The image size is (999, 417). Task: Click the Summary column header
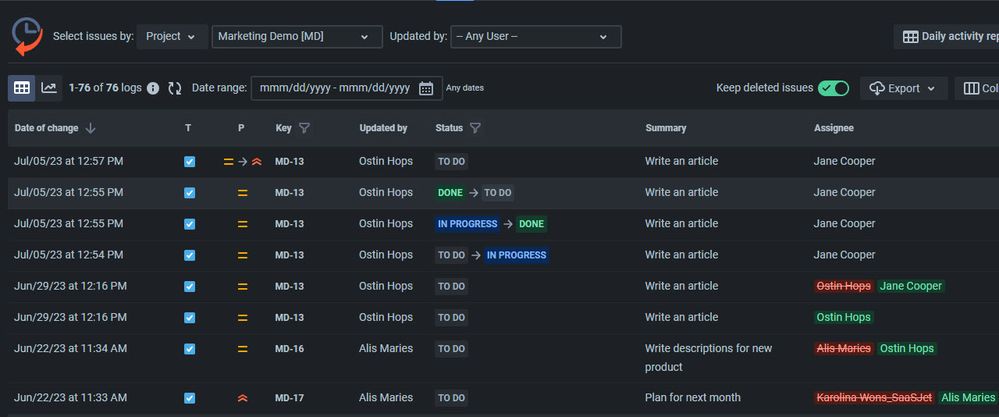pyautogui.click(x=666, y=128)
